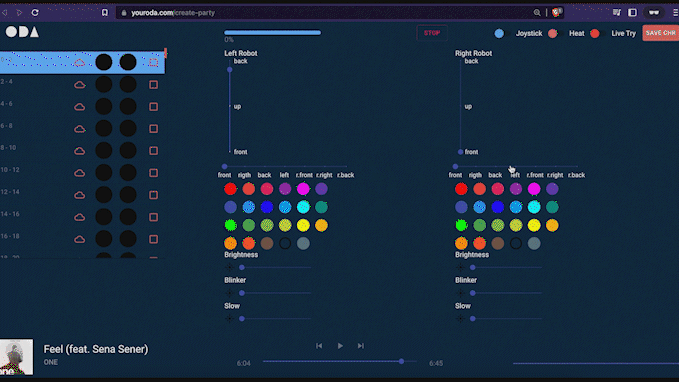Click the browser forward arrow
The height and width of the screenshot is (382, 680).
pyautogui.click(x=19, y=13)
